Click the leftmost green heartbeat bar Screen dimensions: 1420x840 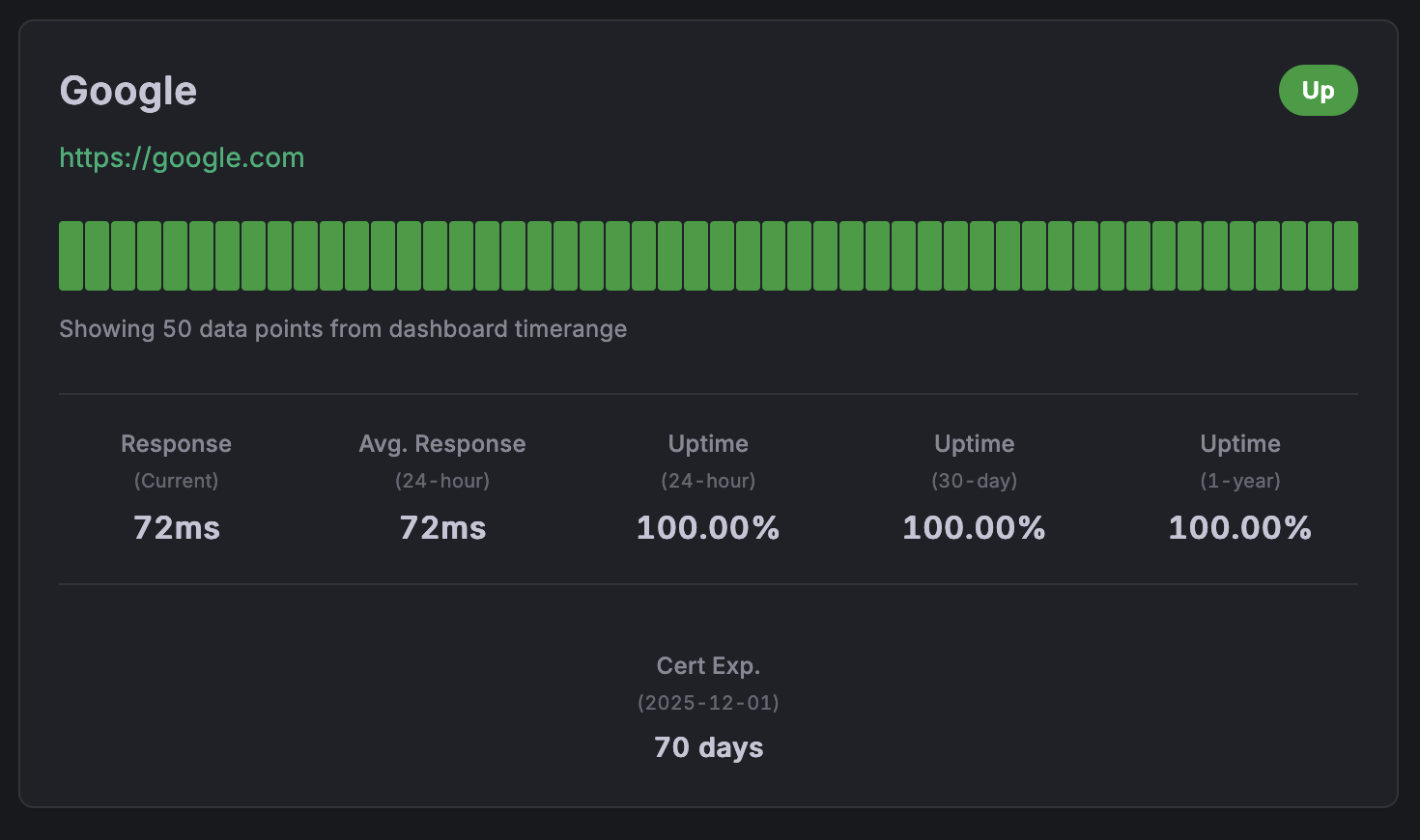tap(71, 256)
